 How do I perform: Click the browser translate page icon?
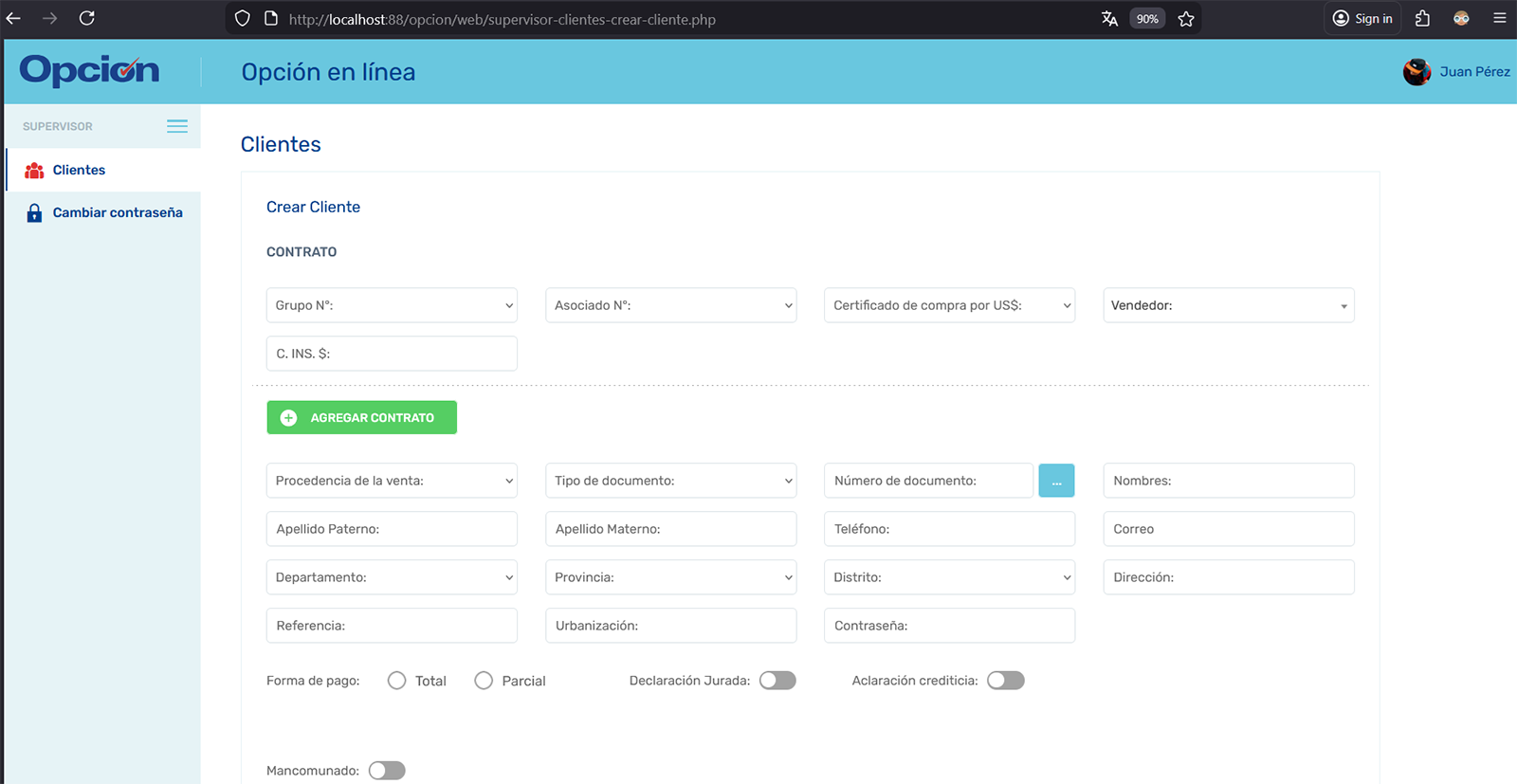click(x=1109, y=19)
